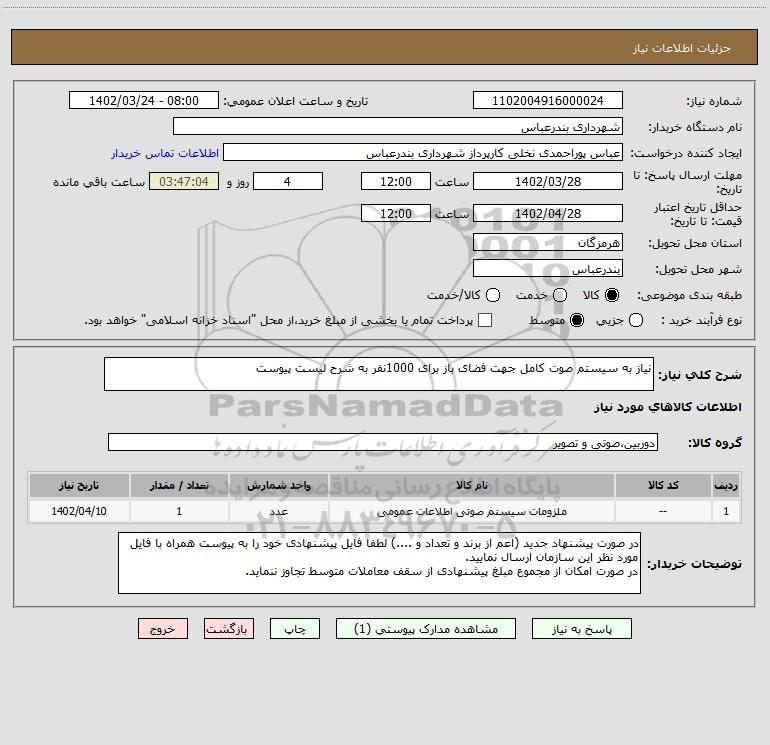
Task: Click the buyer name field شهرداری بندرعباس
Action: [398, 126]
